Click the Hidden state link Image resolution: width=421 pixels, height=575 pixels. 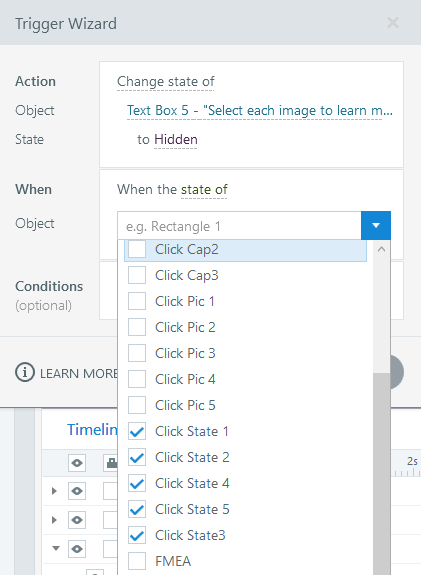point(176,139)
